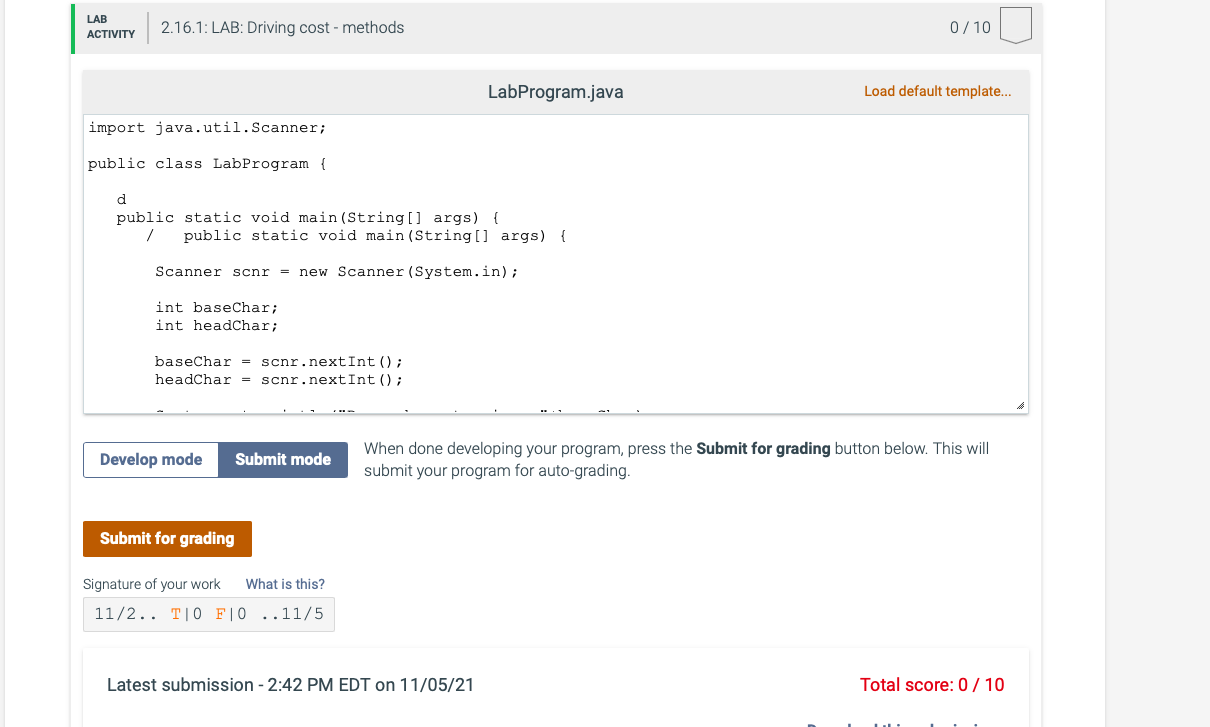
Task: Open the 'What is this?' link
Action: [285, 584]
